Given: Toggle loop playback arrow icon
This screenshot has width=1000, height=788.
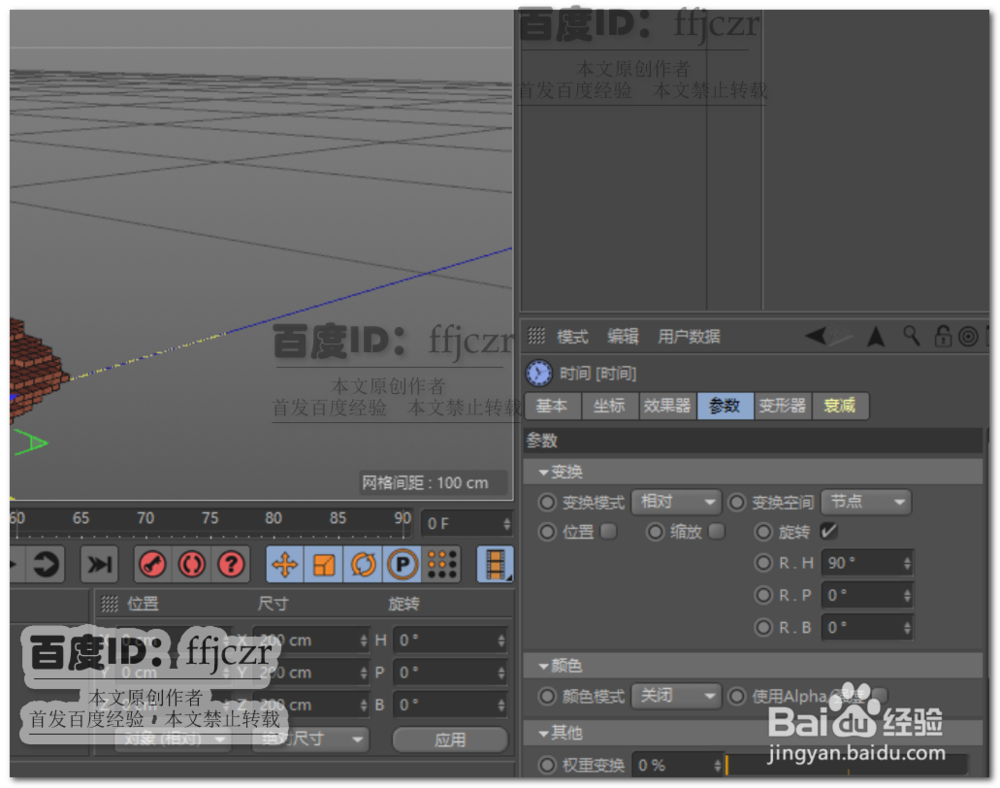Looking at the screenshot, I should [x=46, y=564].
